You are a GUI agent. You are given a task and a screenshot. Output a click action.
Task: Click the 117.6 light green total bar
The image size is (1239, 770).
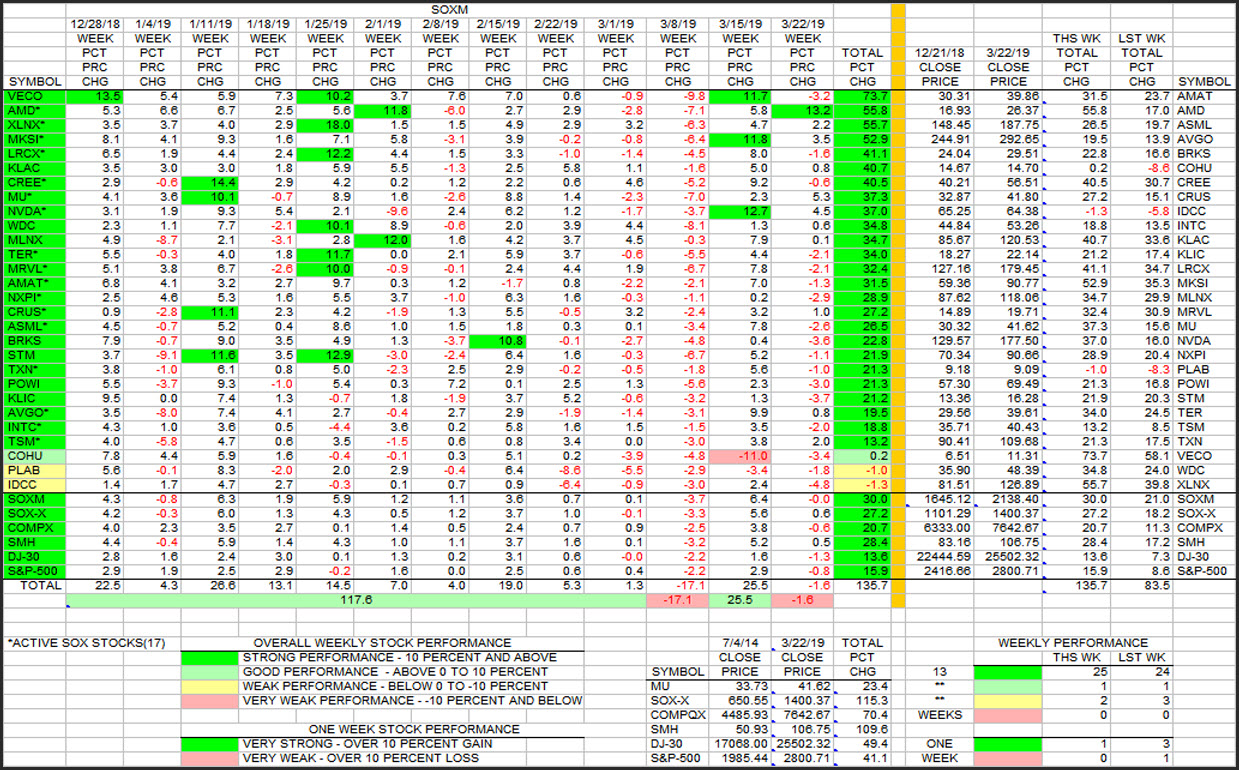click(x=356, y=601)
